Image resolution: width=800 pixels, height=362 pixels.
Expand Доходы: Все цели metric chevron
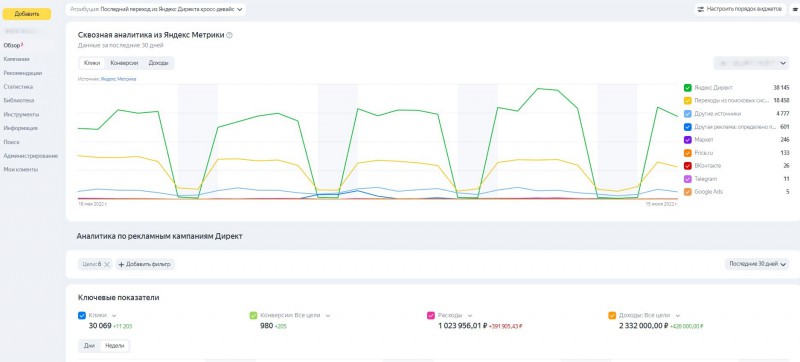point(677,316)
